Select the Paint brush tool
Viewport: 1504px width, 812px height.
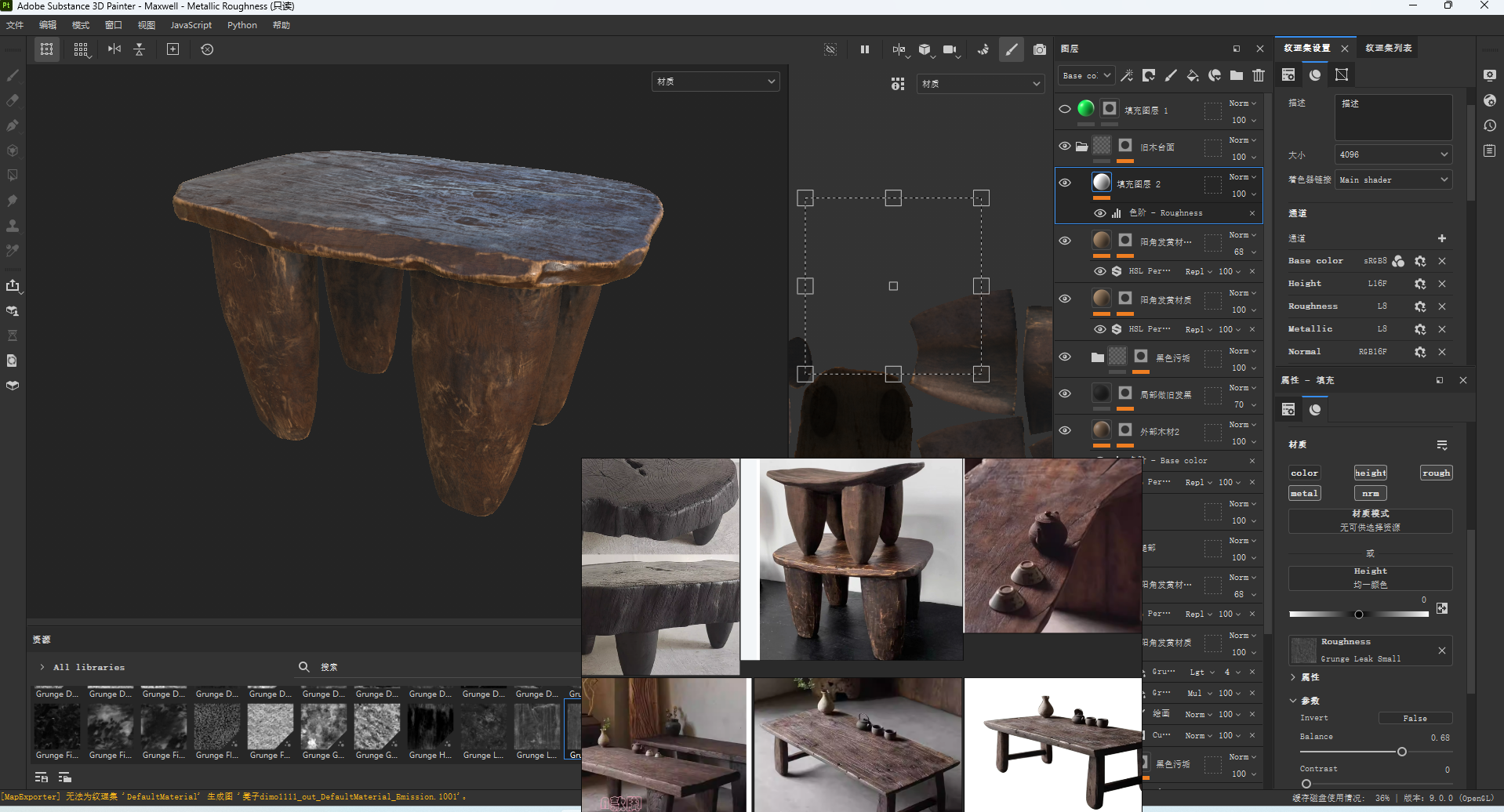tap(13, 75)
